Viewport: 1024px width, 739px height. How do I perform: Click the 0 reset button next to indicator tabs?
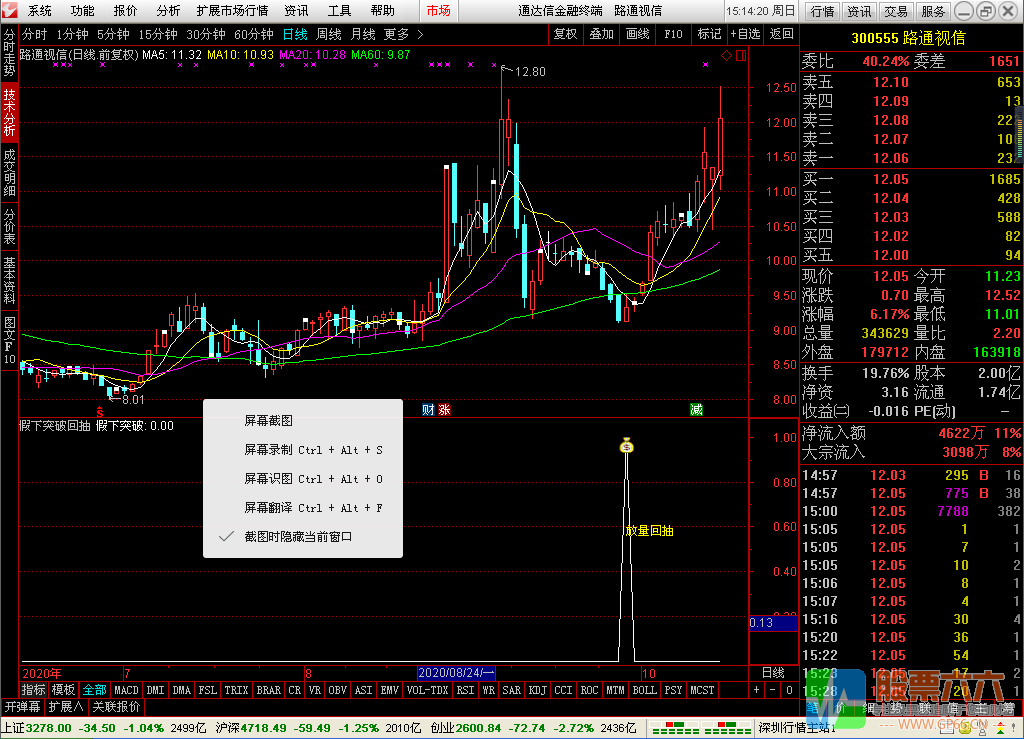[789, 689]
